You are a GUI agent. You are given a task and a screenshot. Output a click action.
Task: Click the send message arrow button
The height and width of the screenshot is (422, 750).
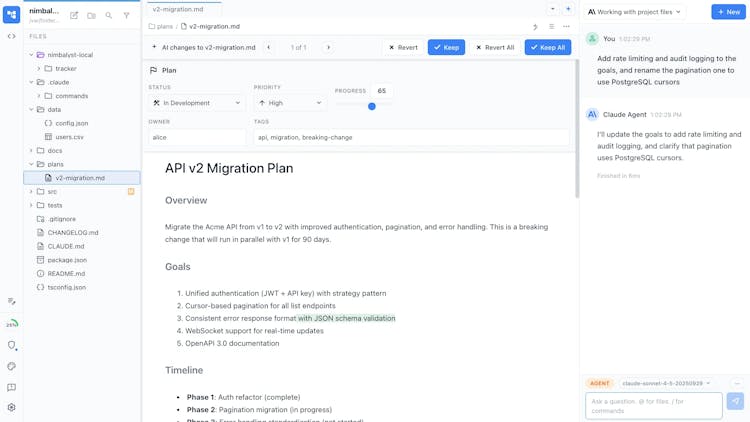coord(735,401)
